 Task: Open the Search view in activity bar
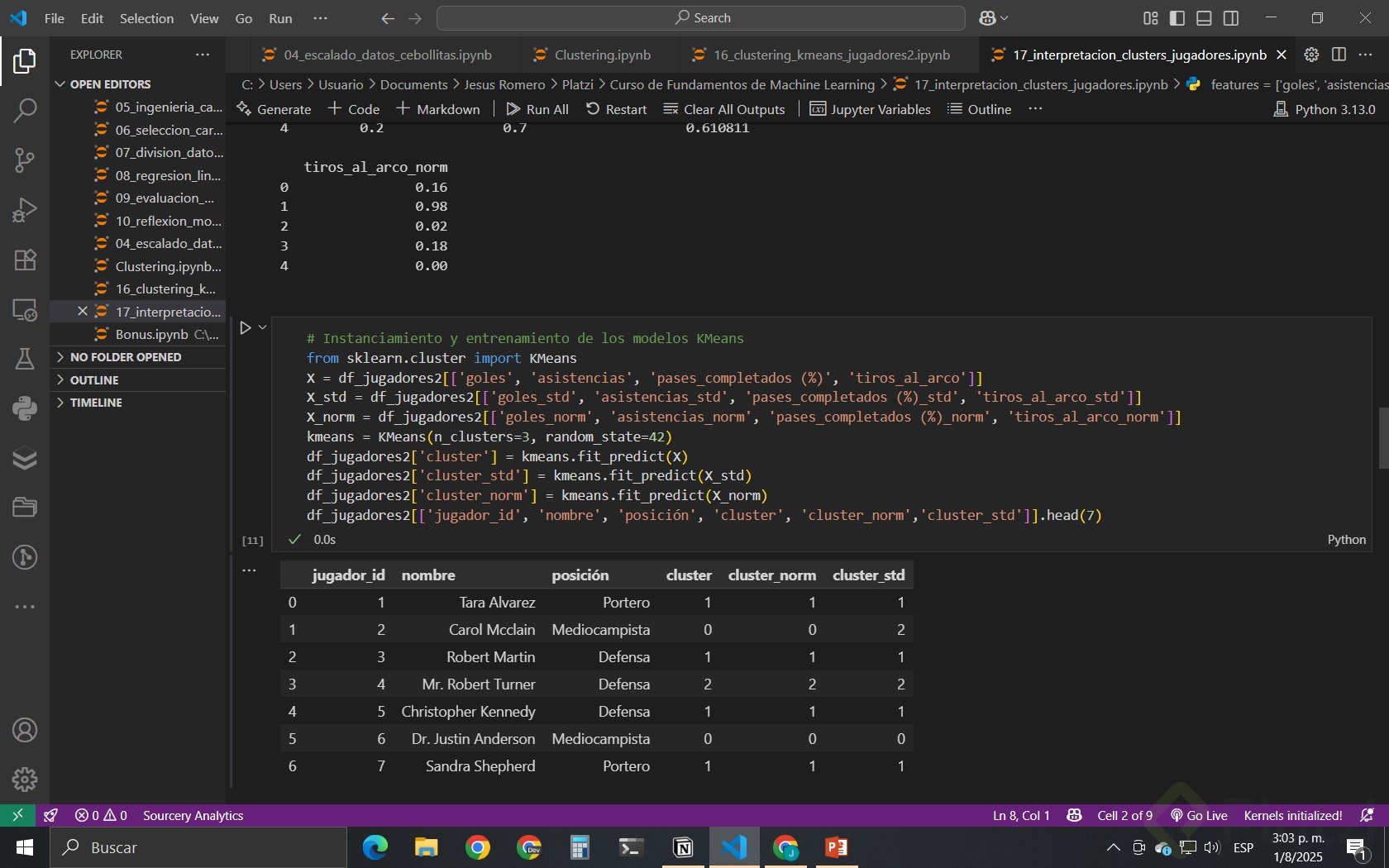coord(25,110)
